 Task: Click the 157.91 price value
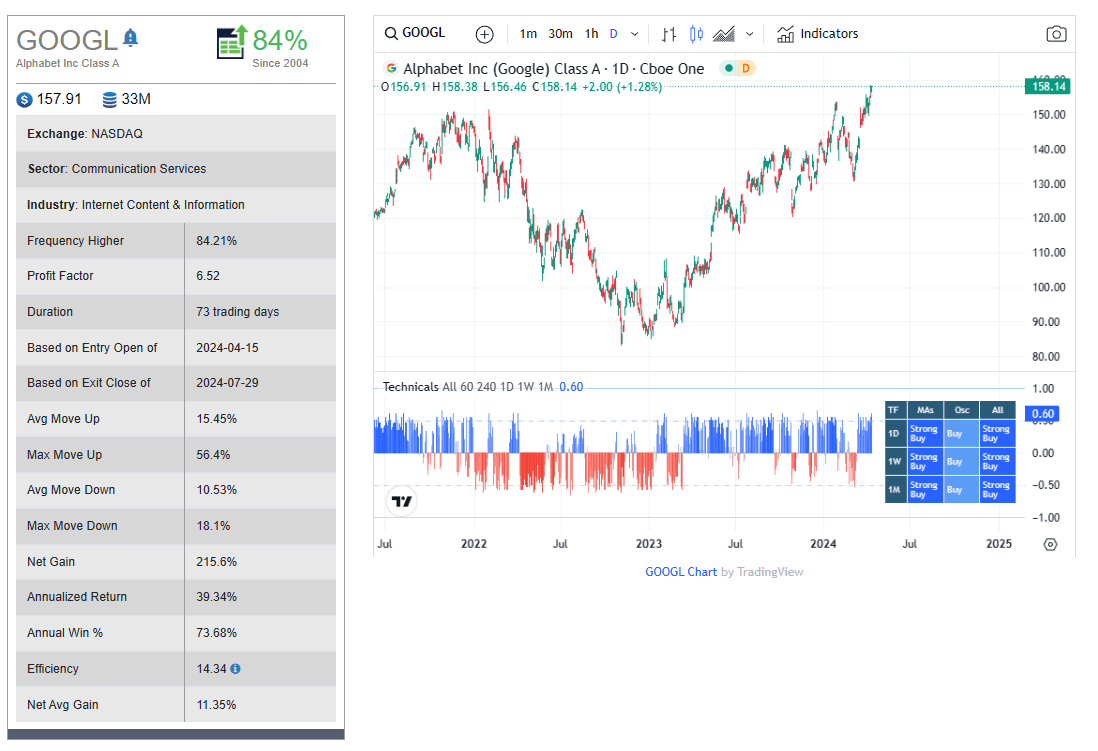point(59,99)
